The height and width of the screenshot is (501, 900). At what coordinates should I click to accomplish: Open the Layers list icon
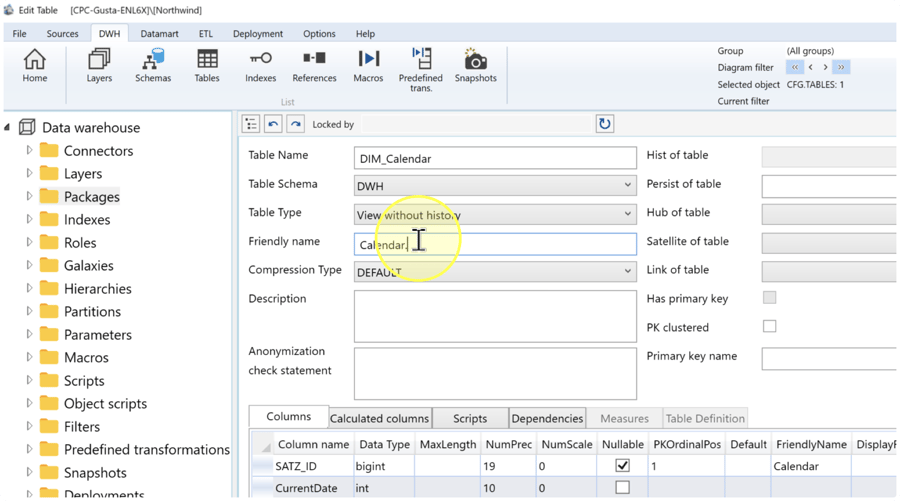[x=99, y=65]
